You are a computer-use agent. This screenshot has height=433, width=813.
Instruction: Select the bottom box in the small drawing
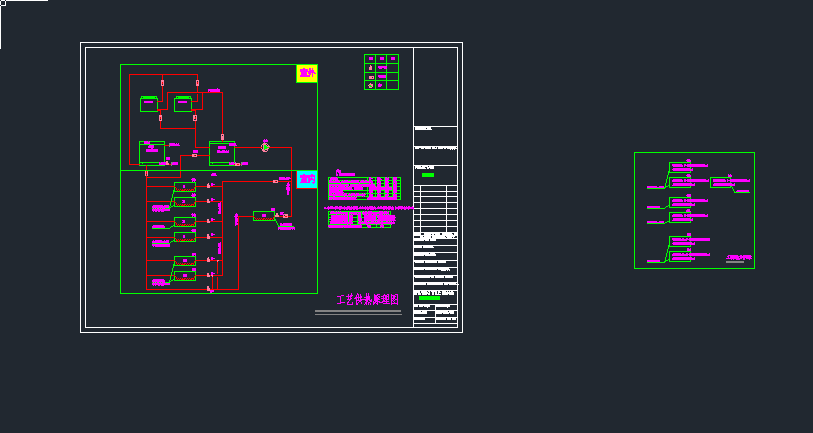(x=680, y=257)
